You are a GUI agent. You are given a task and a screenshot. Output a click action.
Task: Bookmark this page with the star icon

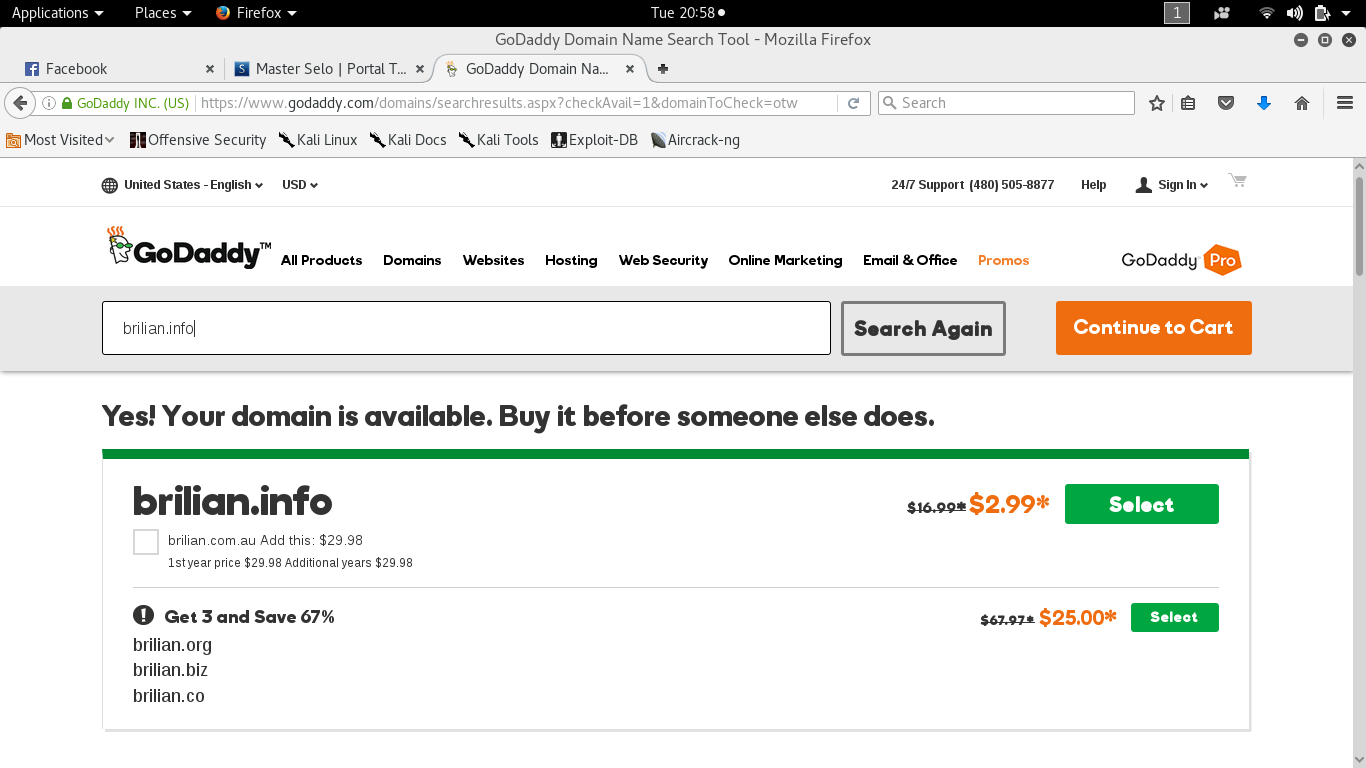1157,103
